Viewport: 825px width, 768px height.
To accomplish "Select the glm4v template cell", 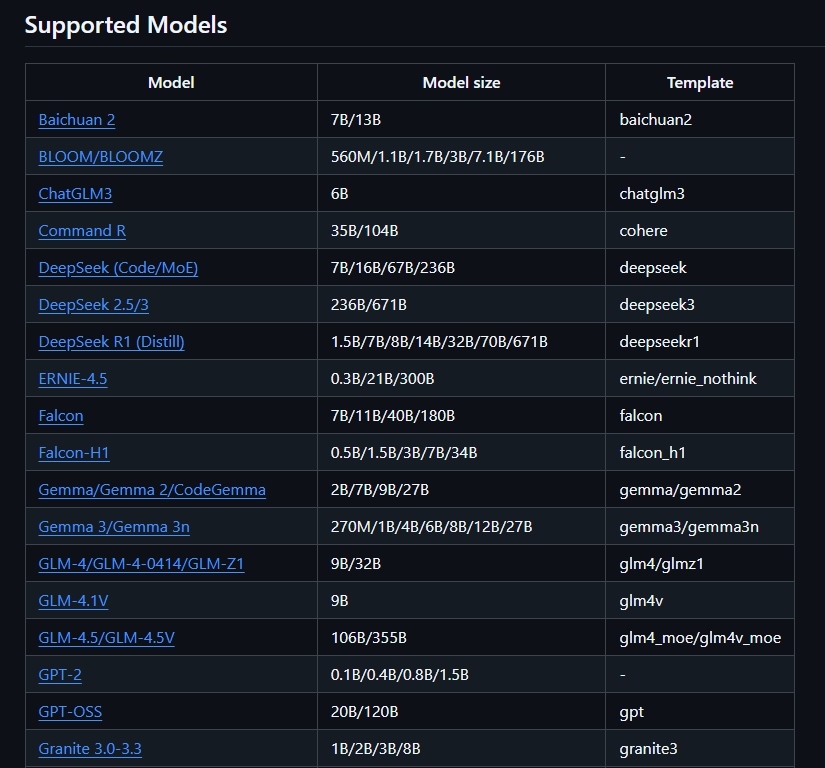I will pyautogui.click(x=700, y=600).
